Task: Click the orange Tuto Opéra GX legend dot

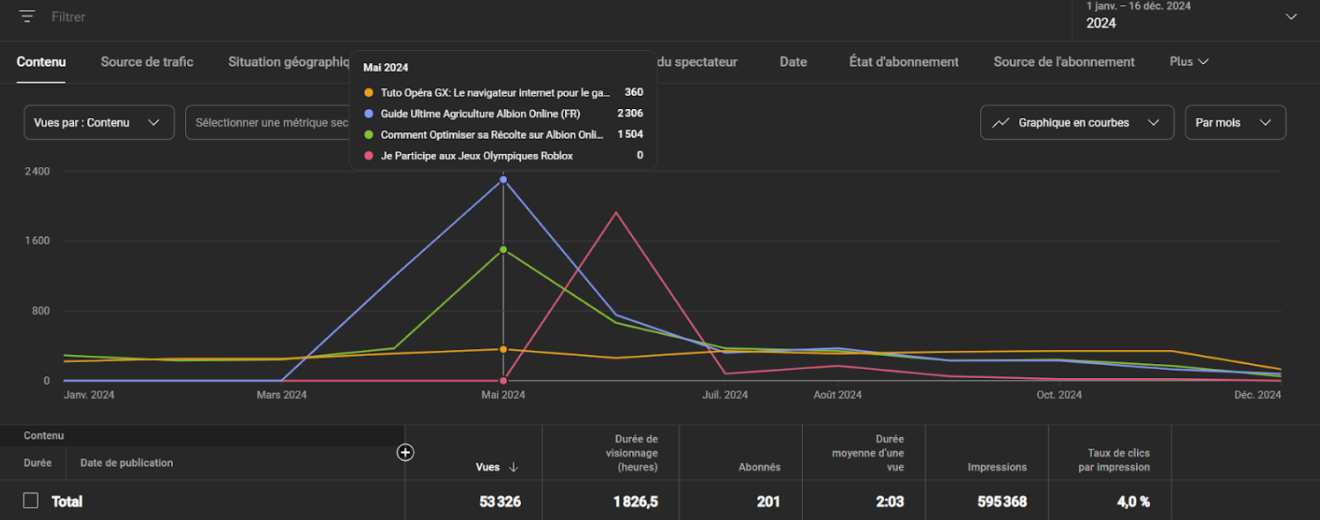Action: (x=369, y=92)
